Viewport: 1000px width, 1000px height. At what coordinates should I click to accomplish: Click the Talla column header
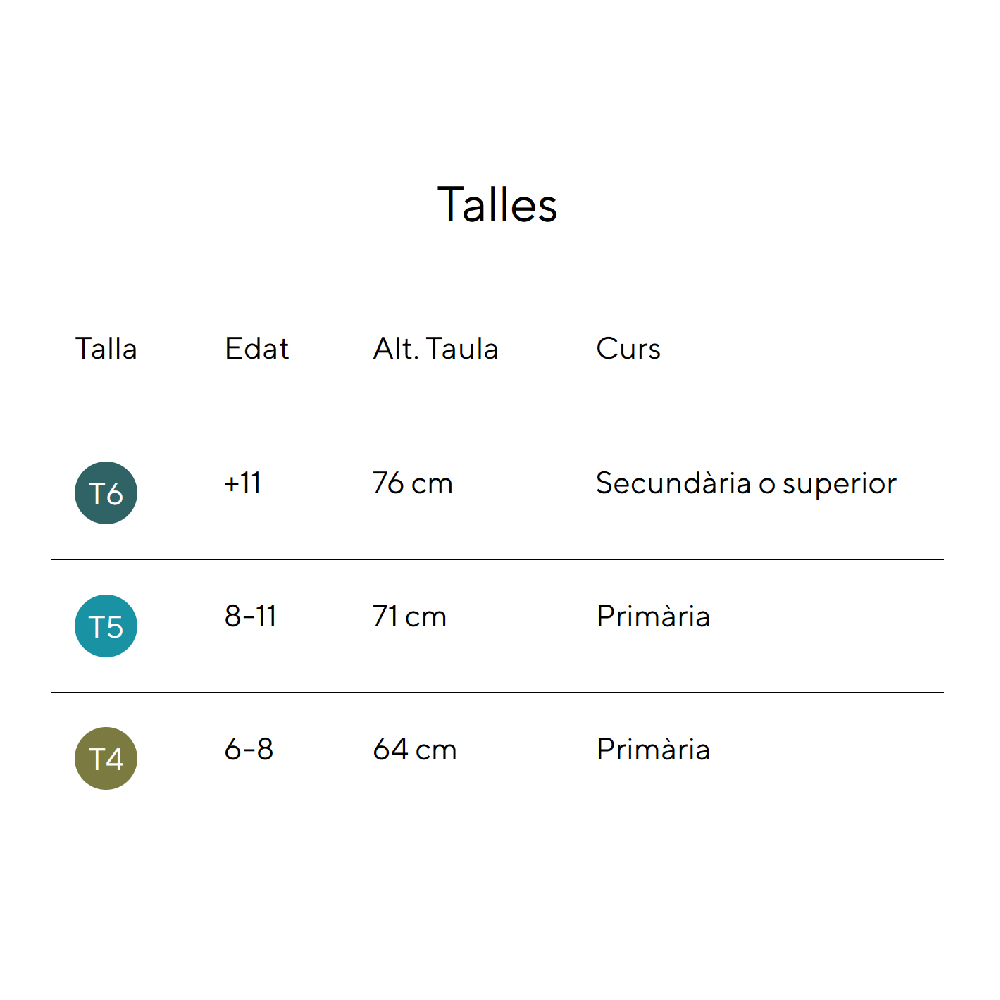106,349
